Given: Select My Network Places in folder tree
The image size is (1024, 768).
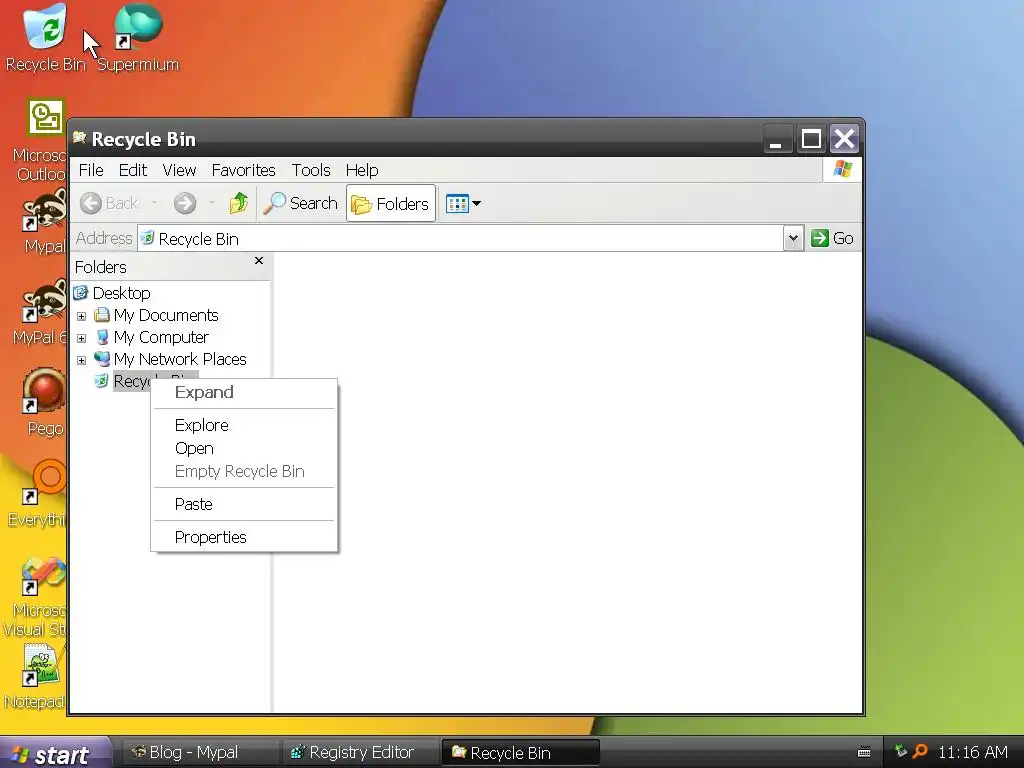Looking at the screenshot, I should [x=180, y=359].
